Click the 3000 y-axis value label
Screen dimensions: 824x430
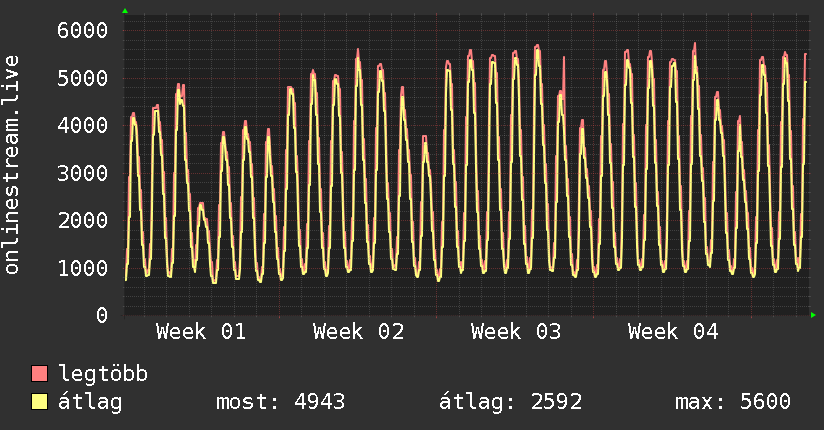point(81,173)
